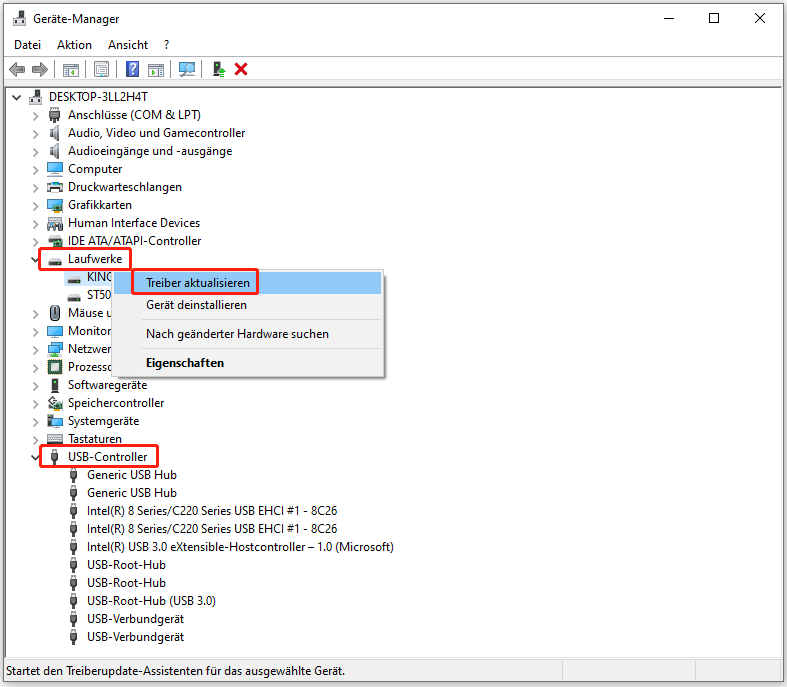Image resolution: width=787 pixels, height=687 pixels.
Task: Click the blue Help question mark icon
Action: coord(133,69)
